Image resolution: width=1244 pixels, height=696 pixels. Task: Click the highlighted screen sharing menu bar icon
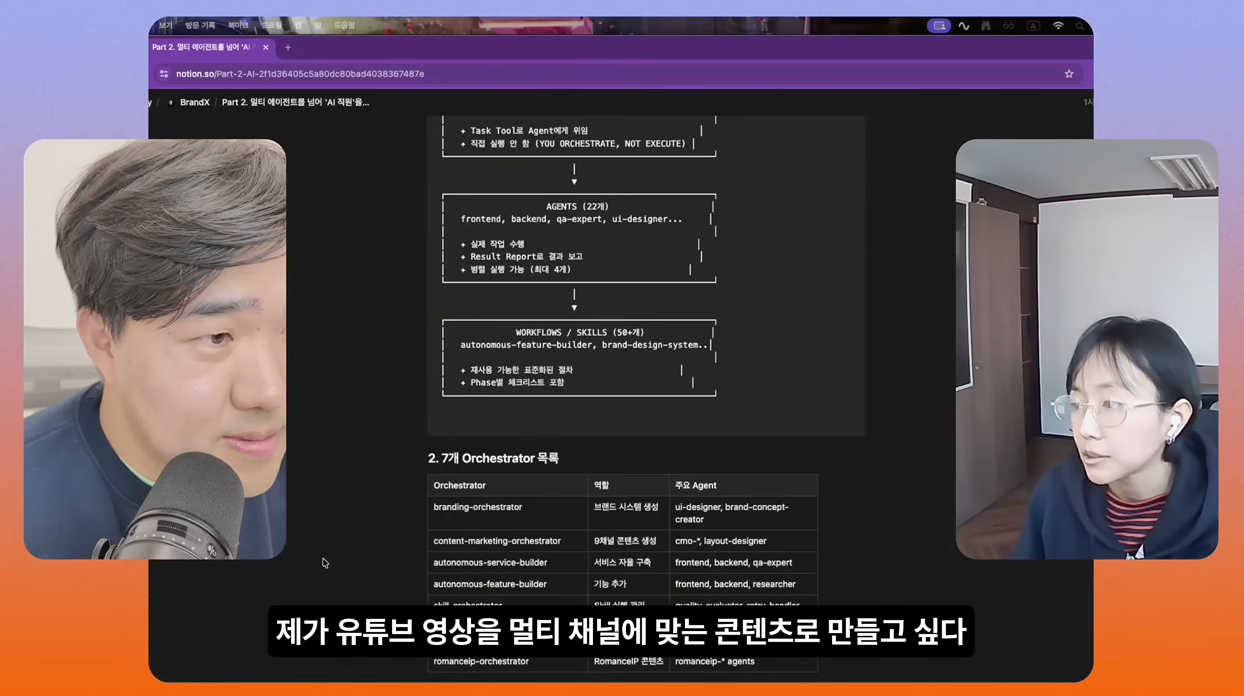coord(940,25)
